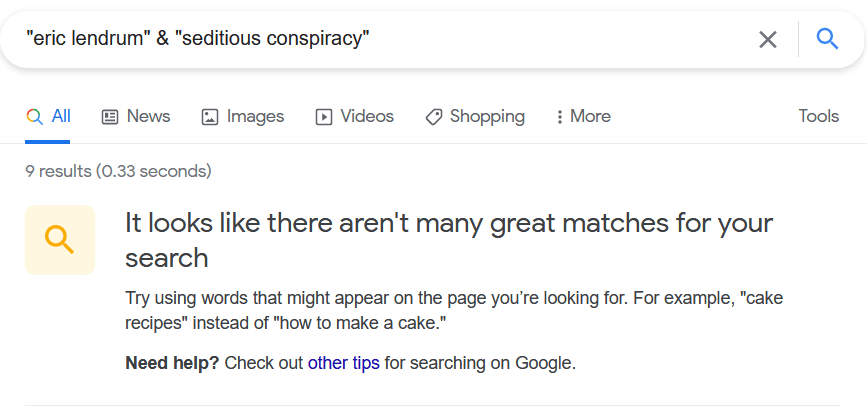Follow the "other tips" link

[x=343, y=363]
